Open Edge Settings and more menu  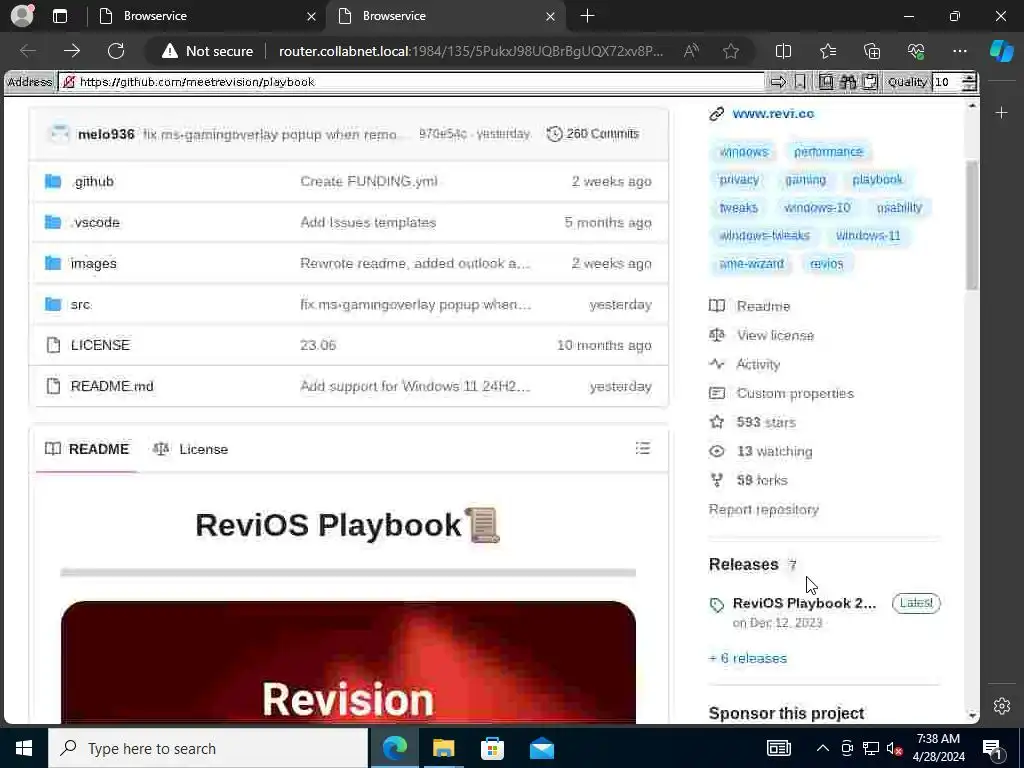point(959,51)
